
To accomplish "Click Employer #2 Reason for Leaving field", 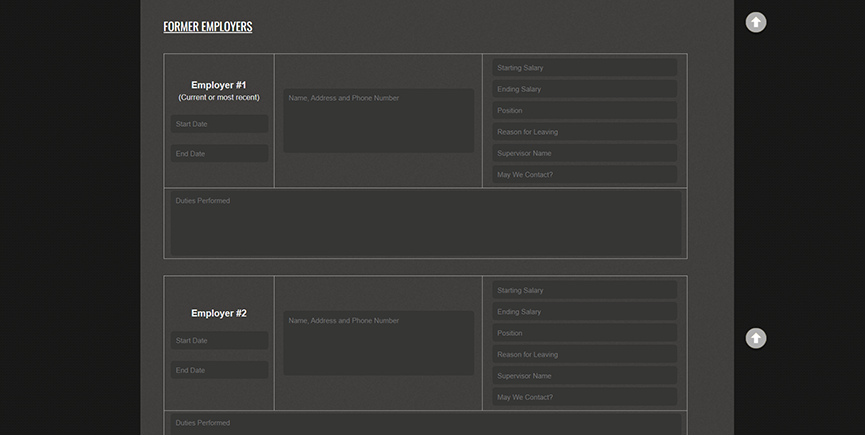I will click(x=584, y=355).
